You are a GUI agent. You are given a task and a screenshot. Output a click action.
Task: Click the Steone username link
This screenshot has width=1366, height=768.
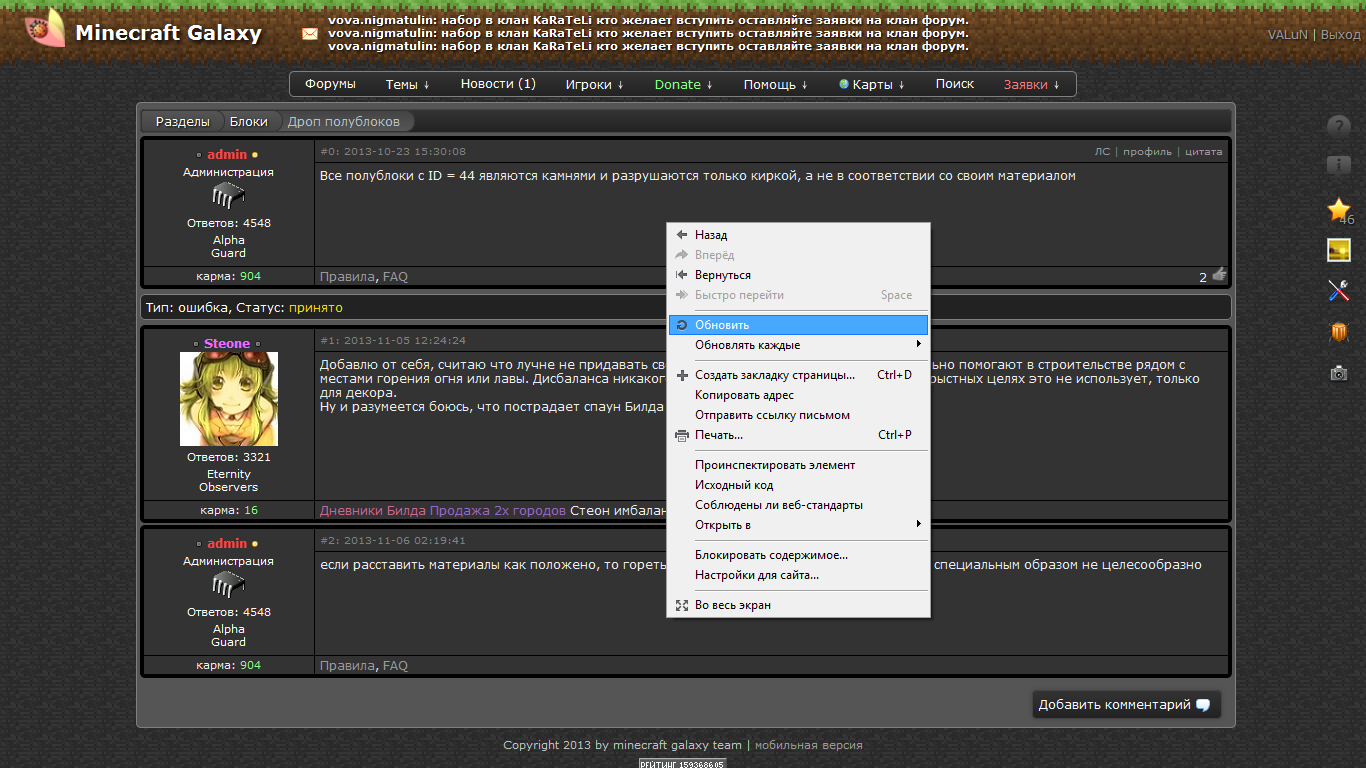pyautogui.click(x=227, y=343)
